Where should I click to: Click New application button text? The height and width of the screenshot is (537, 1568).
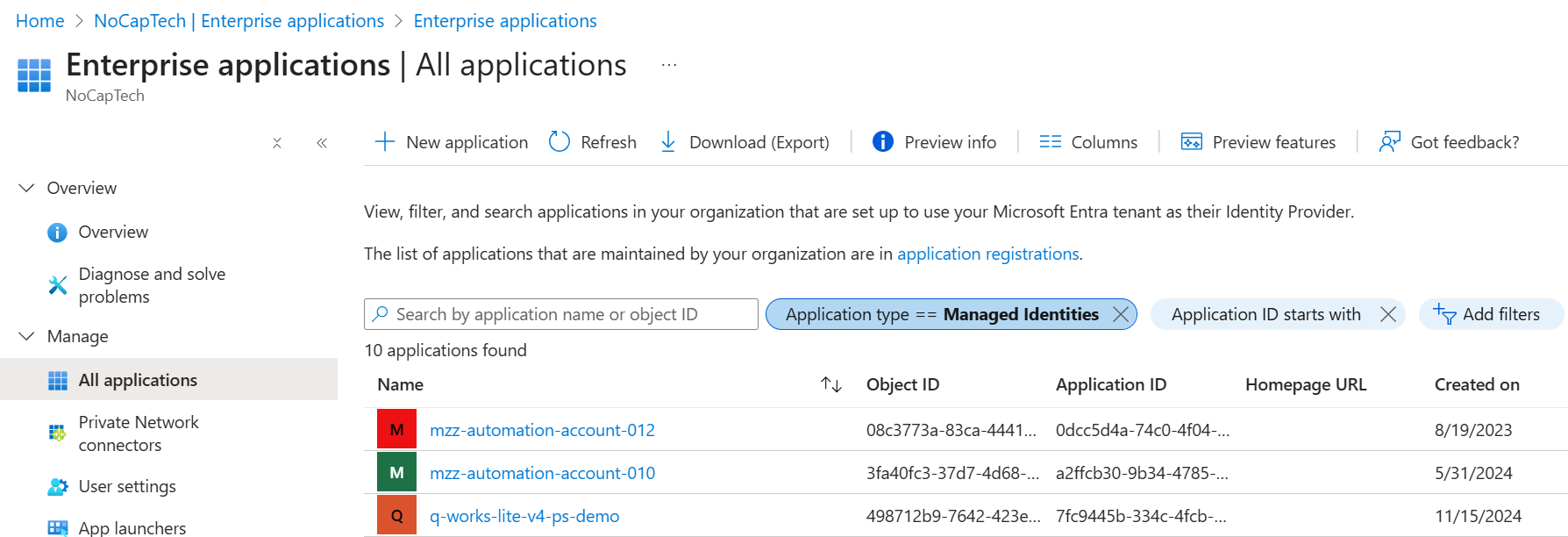click(x=467, y=142)
